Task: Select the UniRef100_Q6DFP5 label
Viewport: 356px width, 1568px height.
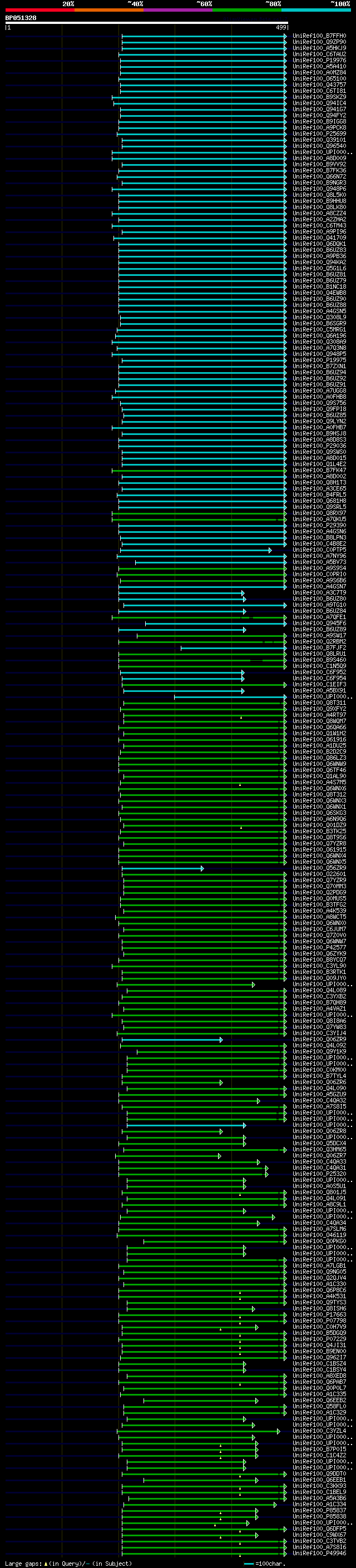Action: pyautogui.click(x=319, y=1529)
